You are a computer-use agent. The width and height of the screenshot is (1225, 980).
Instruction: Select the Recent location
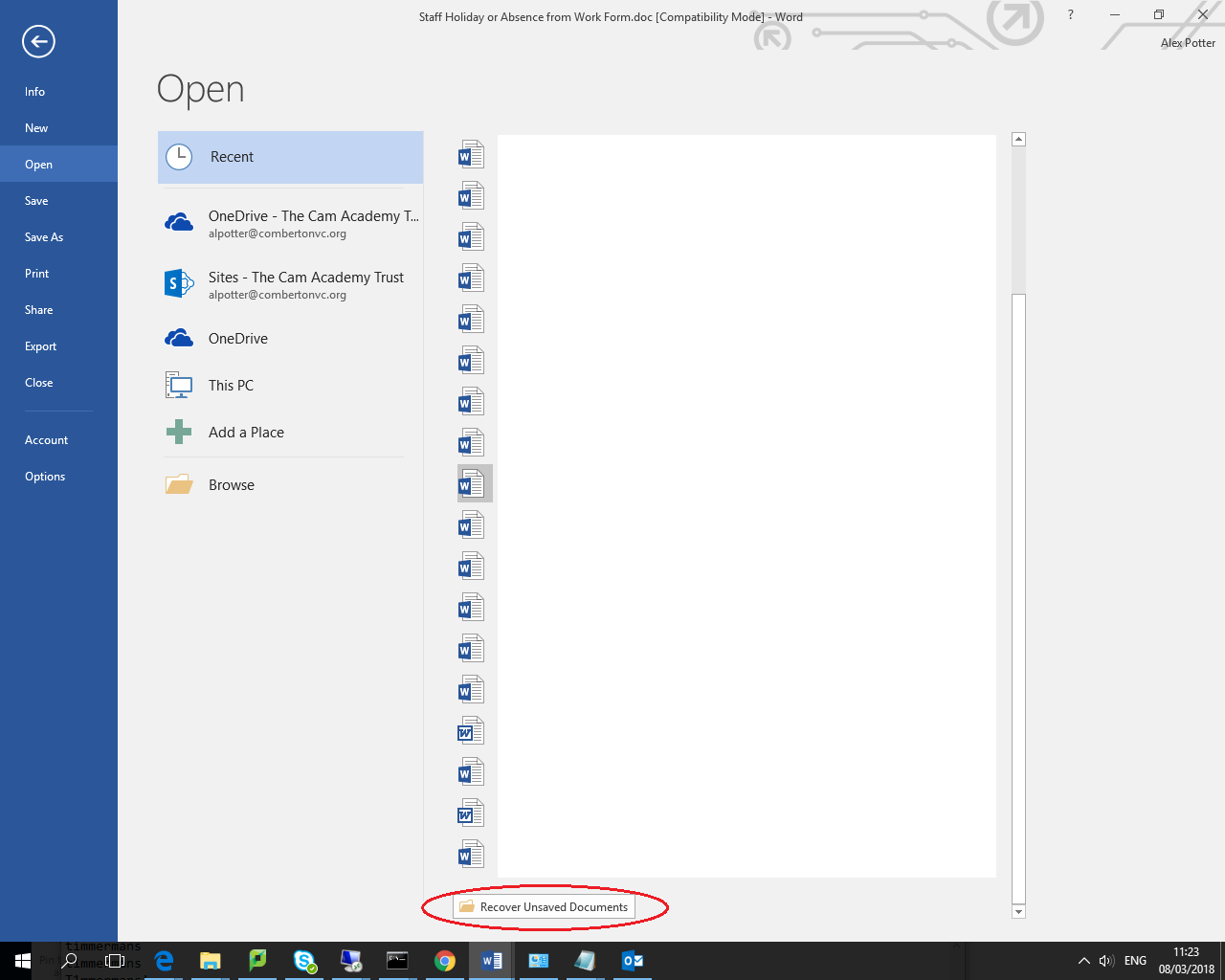[290, 157]
